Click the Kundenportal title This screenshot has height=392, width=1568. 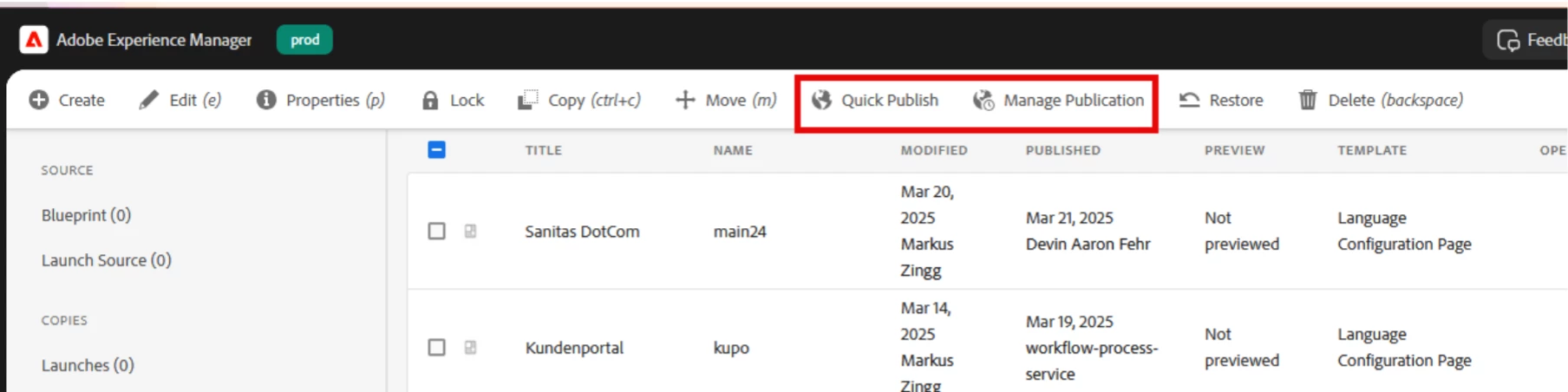[574, 348]
